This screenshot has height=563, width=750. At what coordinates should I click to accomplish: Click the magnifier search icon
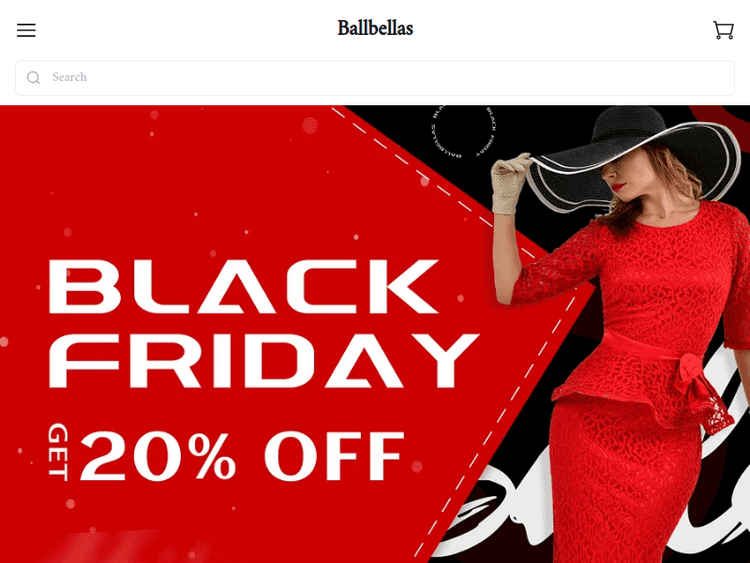tap(33, 77)
